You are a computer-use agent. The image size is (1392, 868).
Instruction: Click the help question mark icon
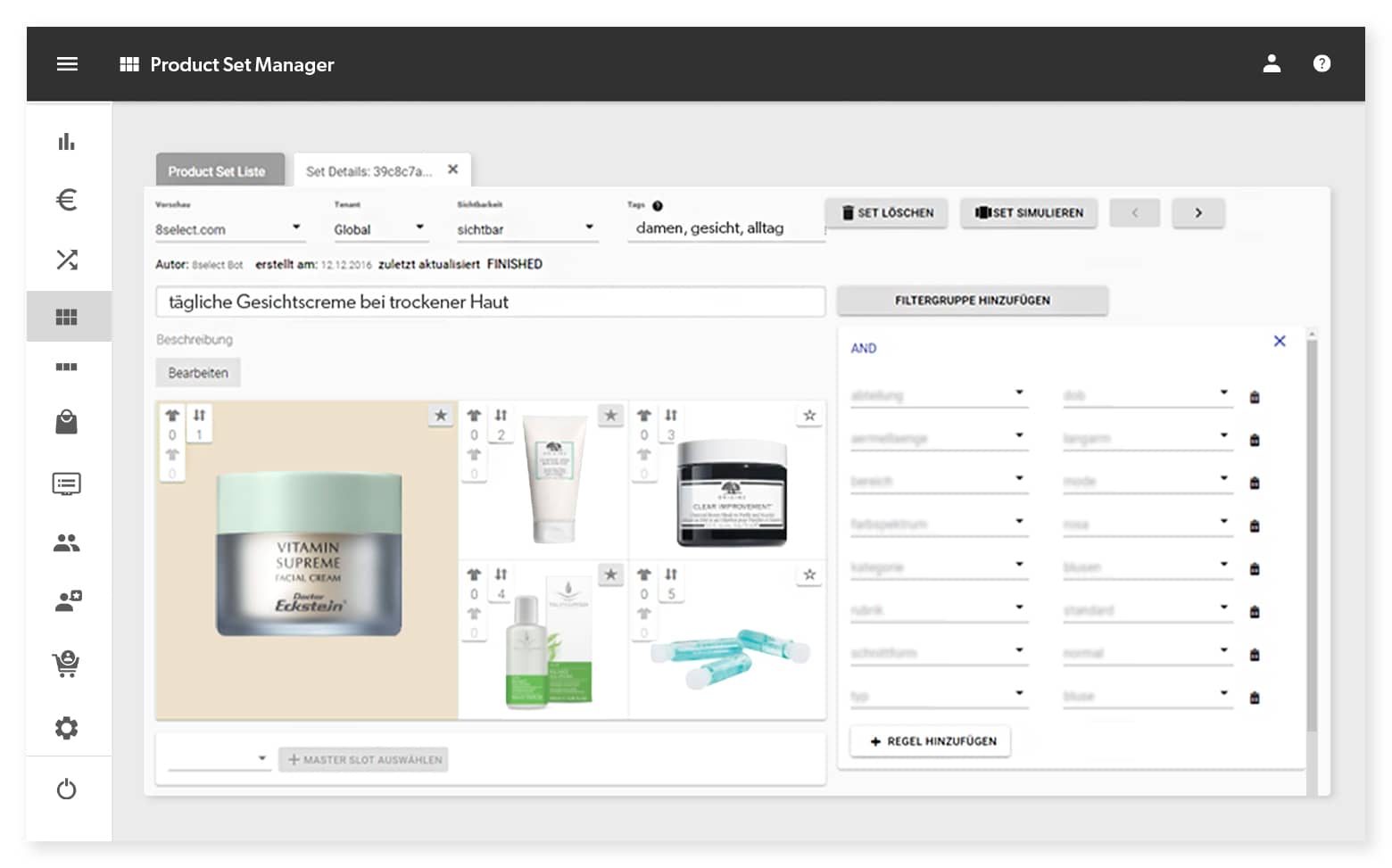pyautogui.click(x=1322, y=64)
